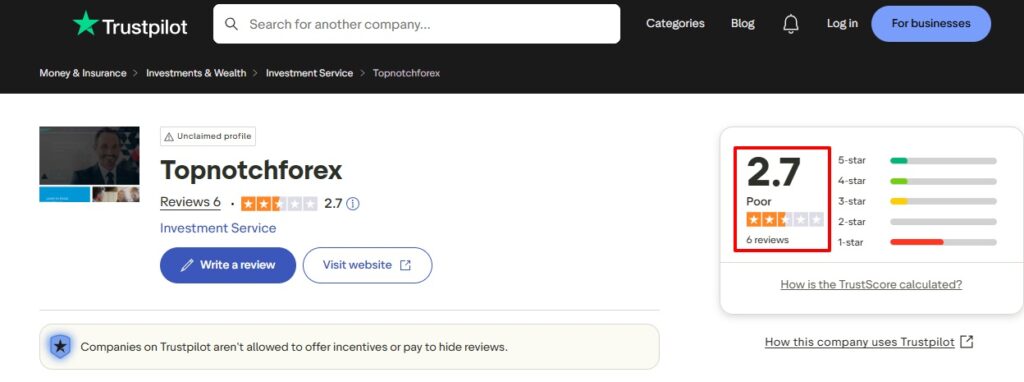Click the Unclaimed profile badge
Image resolution: width=1024 pixels, height=382 pixels.
208,136
